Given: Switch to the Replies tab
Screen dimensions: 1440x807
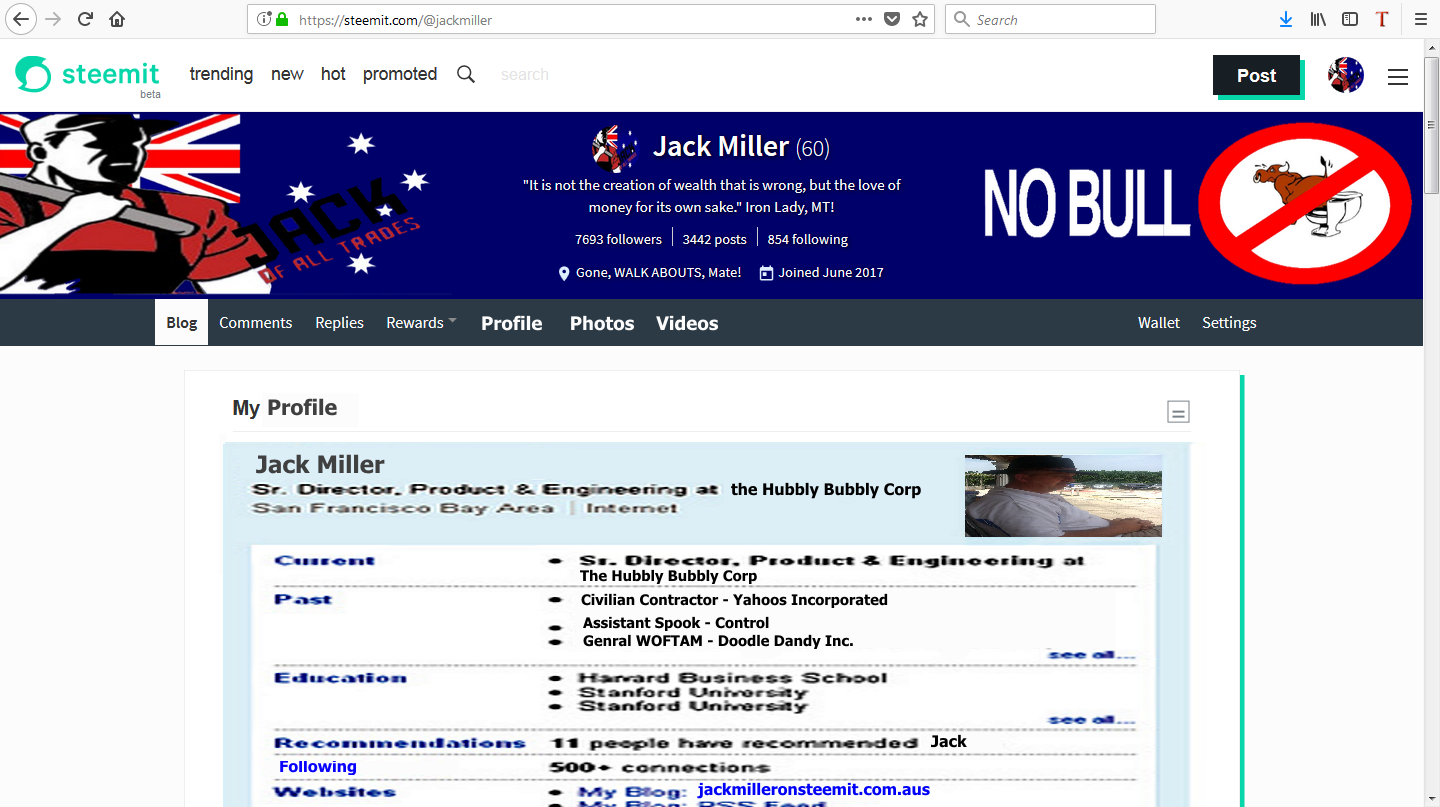Looking at the screenshot, I should point(339,322).
